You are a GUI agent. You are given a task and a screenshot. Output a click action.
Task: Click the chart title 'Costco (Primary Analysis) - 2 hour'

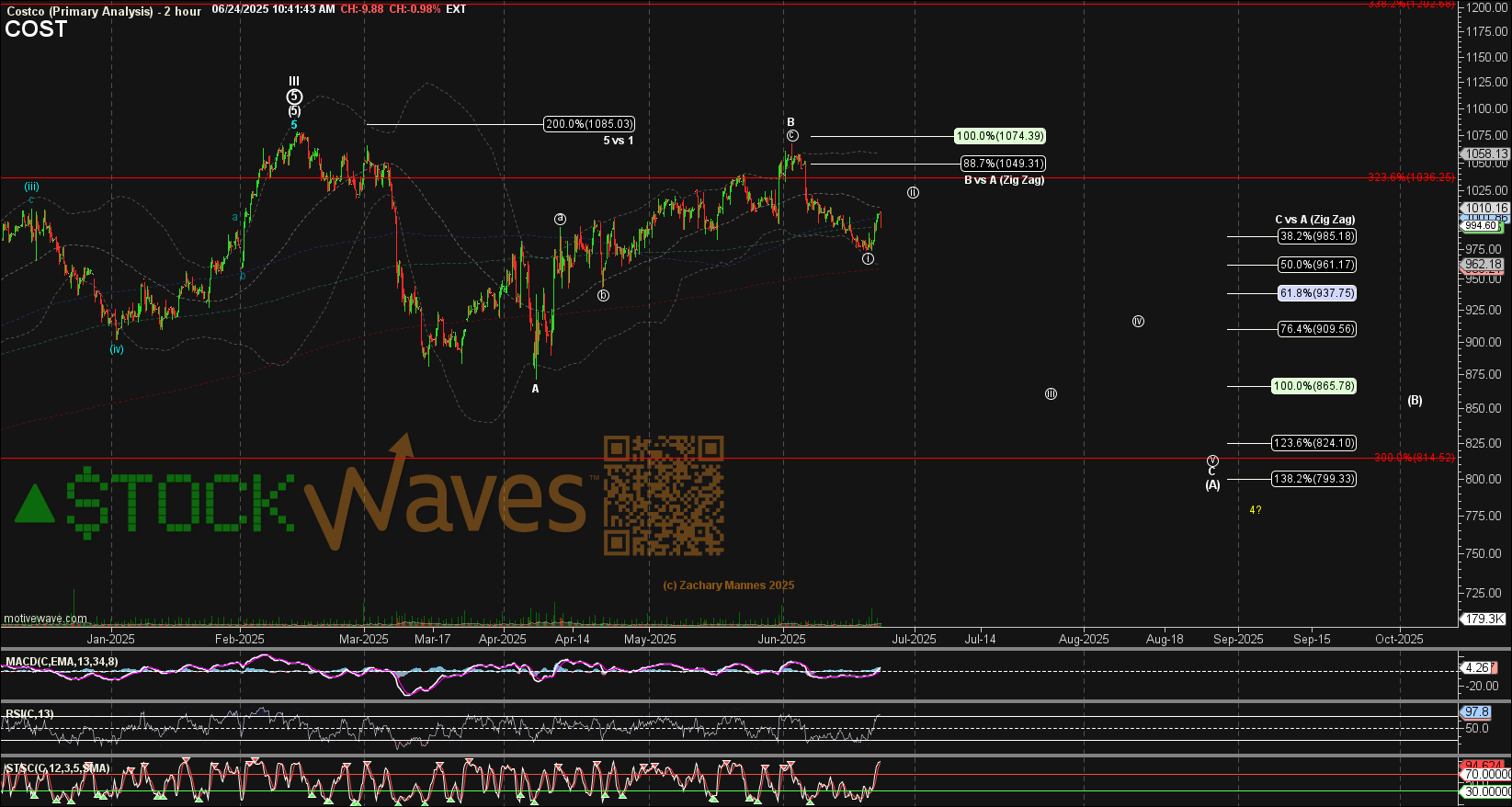click(x=103, y=11)
